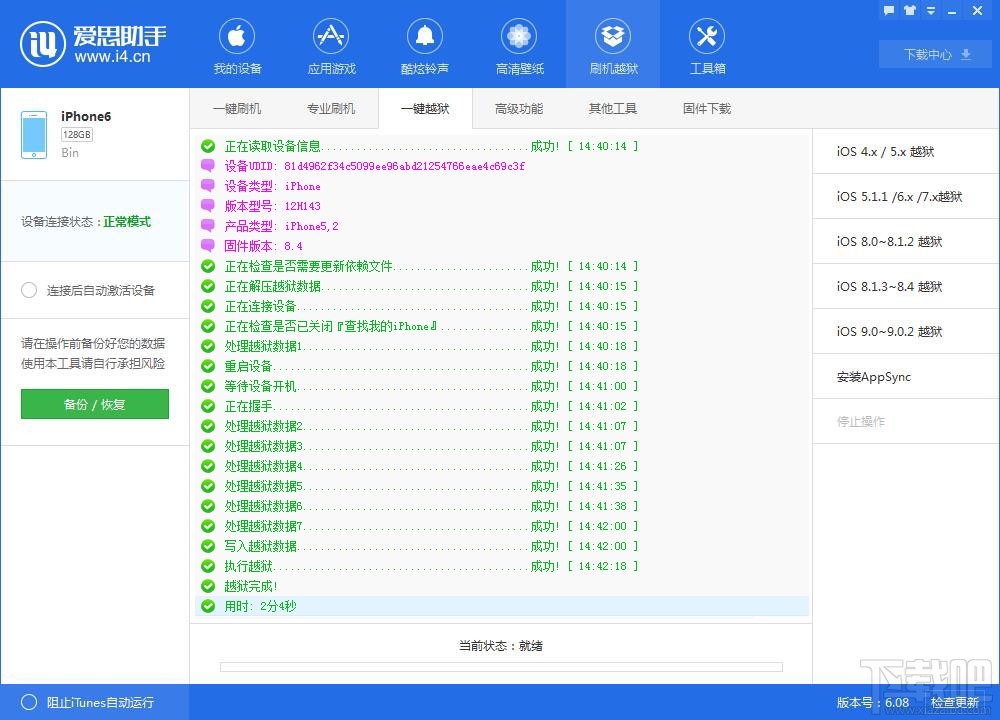This screenshot has width=1000, height=720.
Task: Open 我的设备 device management section
Action: 236,44
